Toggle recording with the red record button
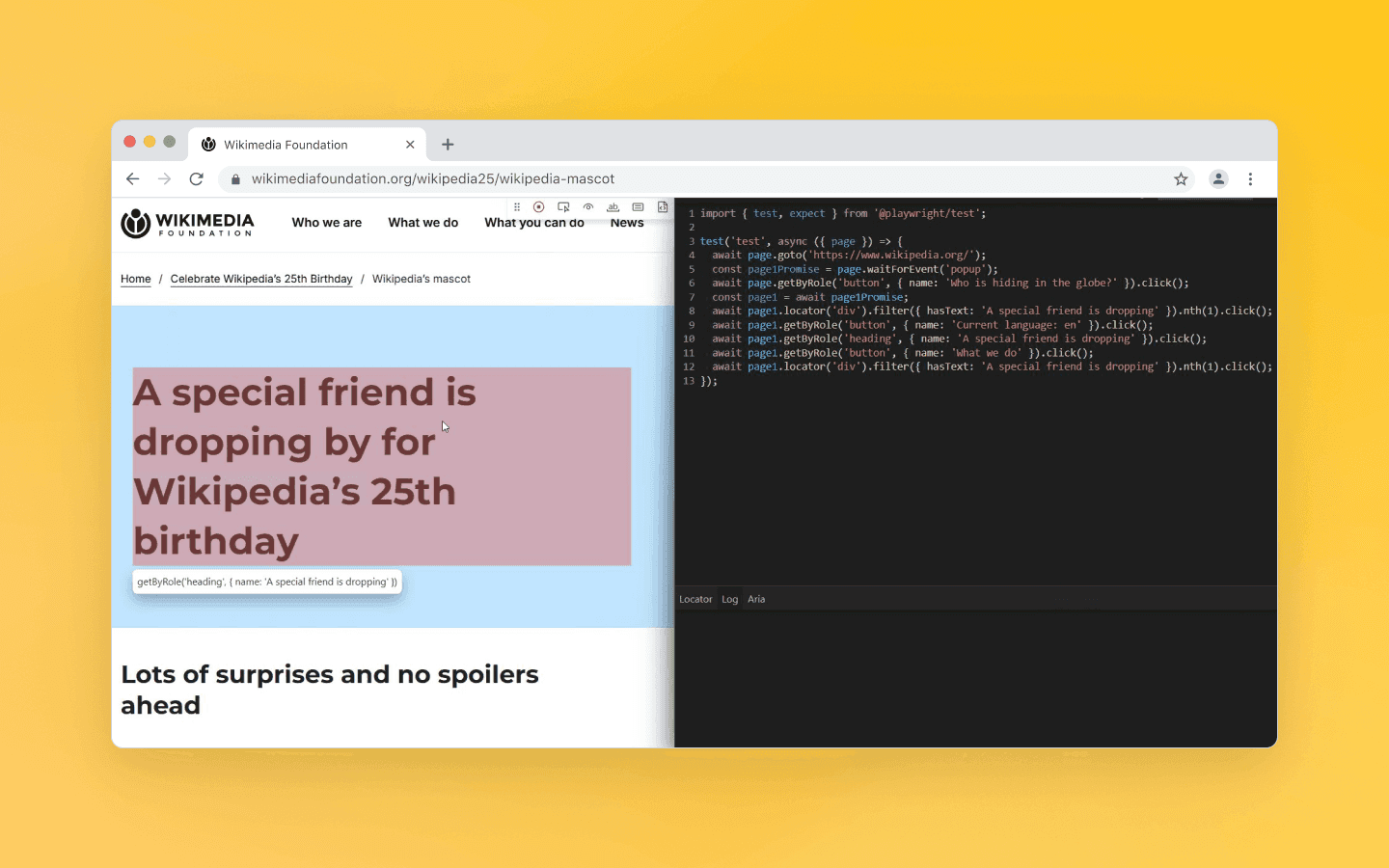 click(538, 206)
